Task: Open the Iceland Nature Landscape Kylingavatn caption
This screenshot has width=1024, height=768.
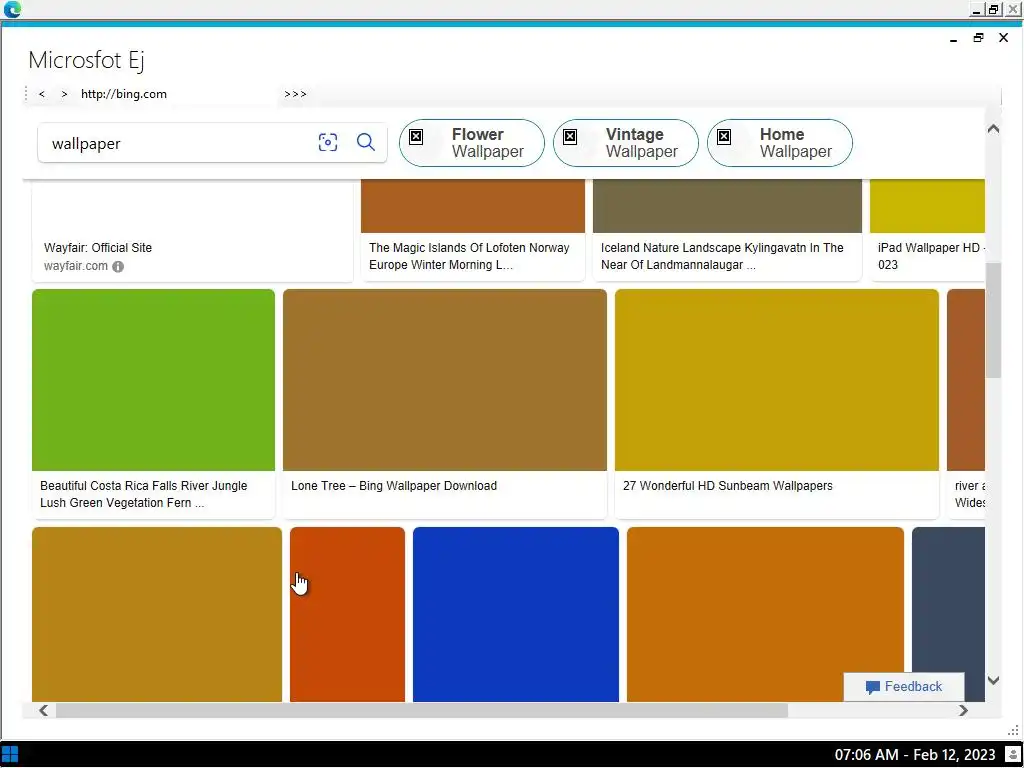Action: click(x=722, y=256)
